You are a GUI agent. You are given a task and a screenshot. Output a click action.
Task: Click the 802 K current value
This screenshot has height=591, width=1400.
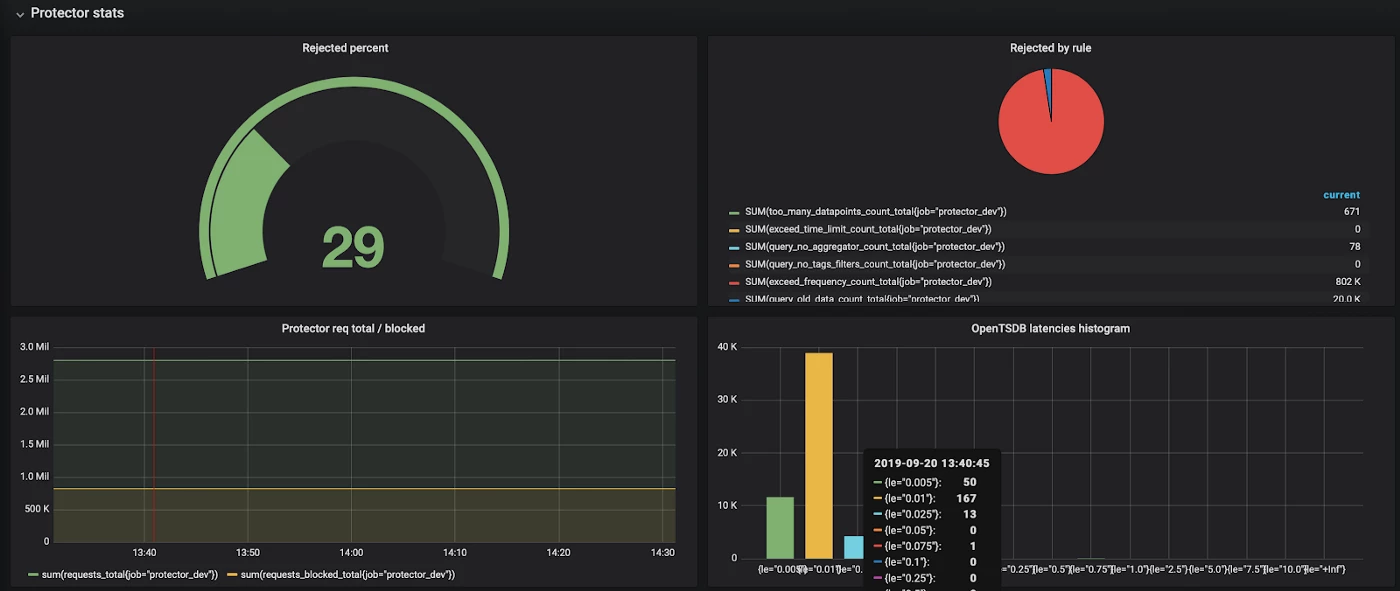[x=1347, y=281]
